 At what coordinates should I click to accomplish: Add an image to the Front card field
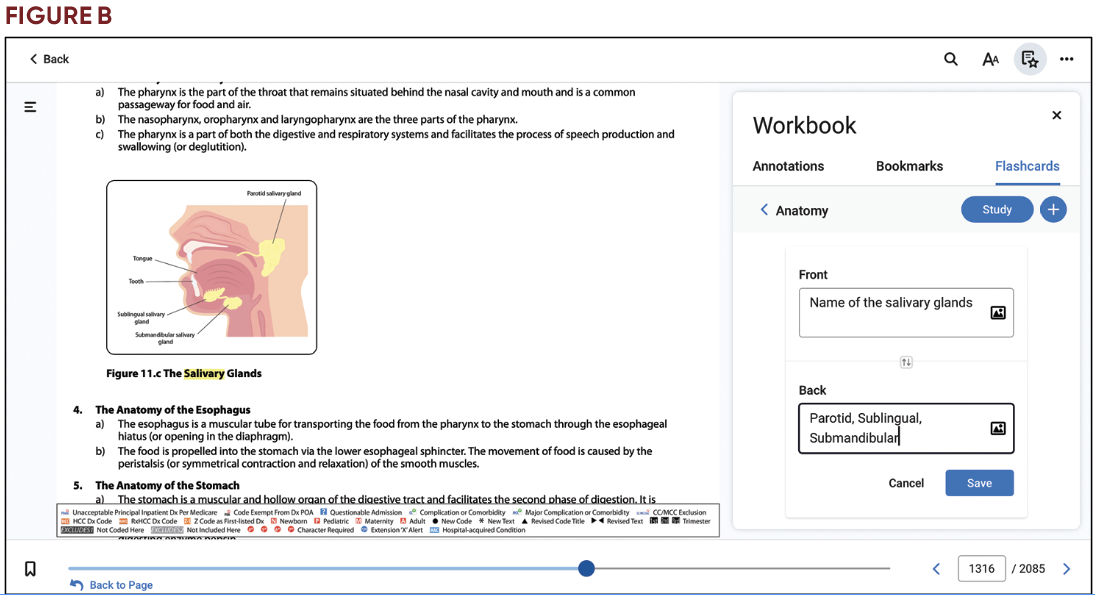997,312
